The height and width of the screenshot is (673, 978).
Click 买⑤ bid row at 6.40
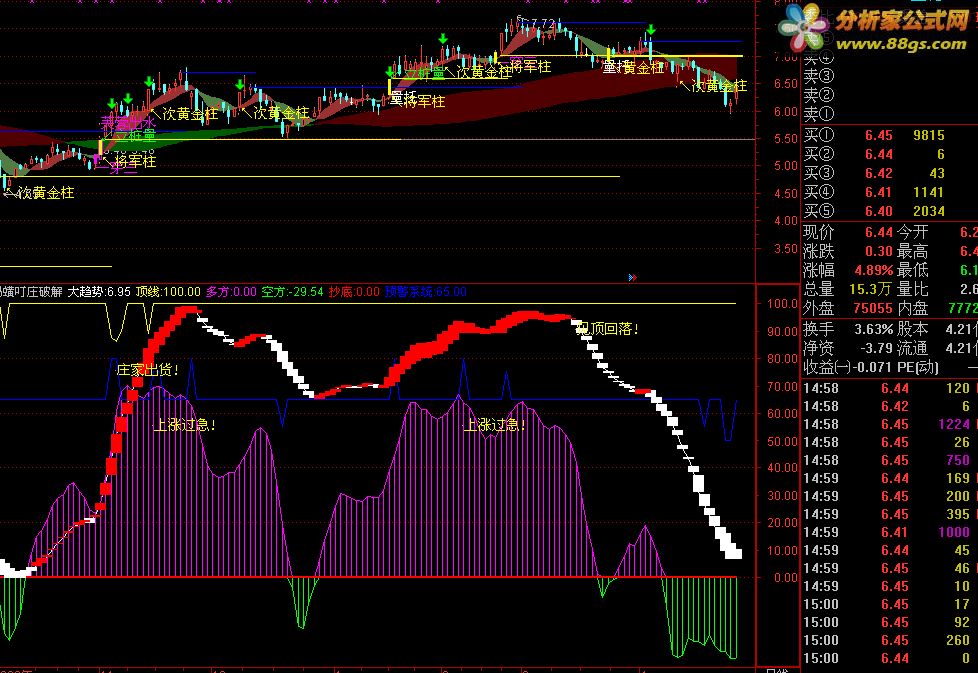coord(874,211)
